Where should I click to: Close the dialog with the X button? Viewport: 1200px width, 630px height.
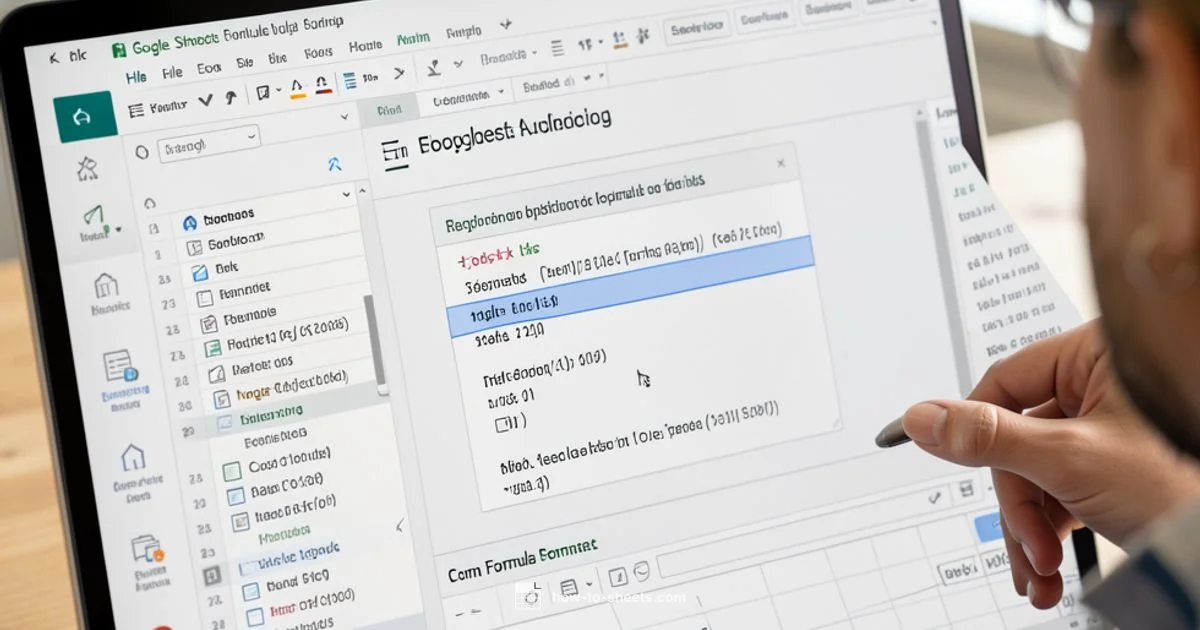click(781, 162)
